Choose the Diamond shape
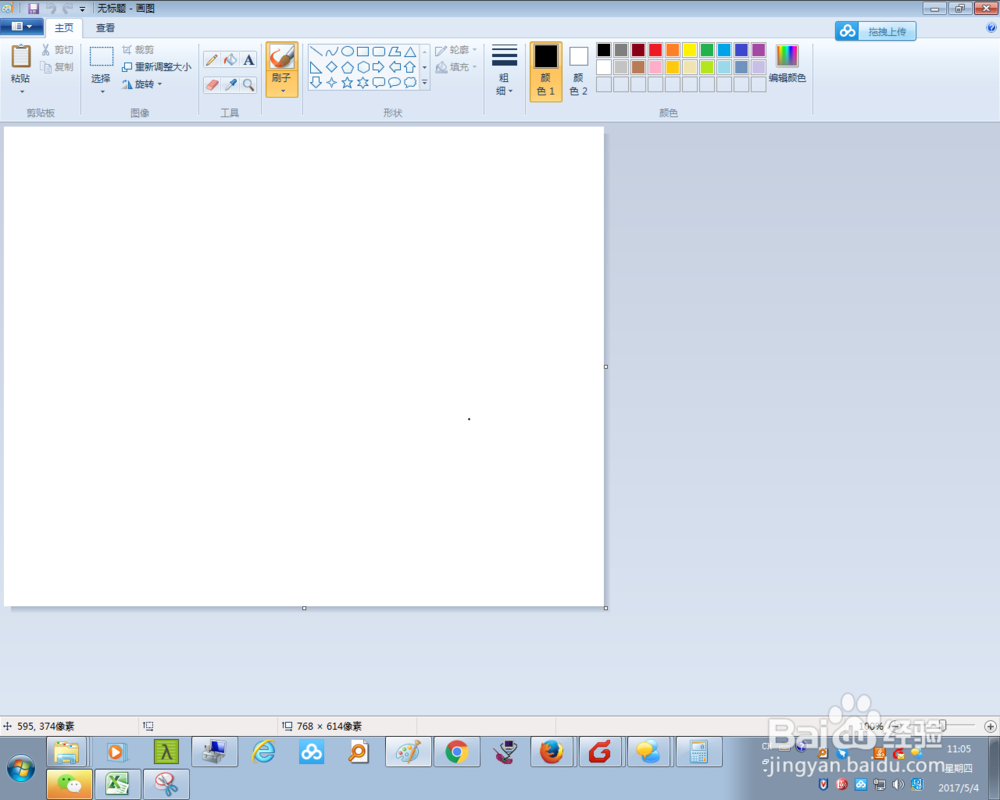1000x800 pixels. [x=332, y=67]
